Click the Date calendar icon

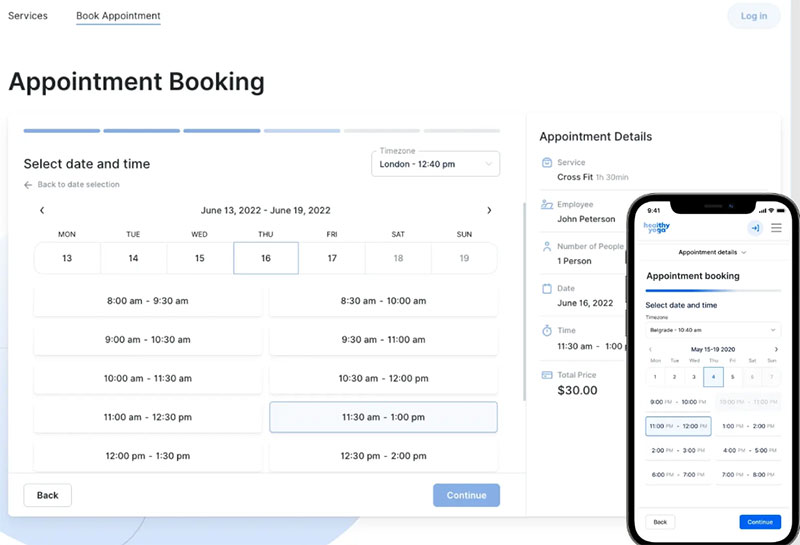(546, 289)
